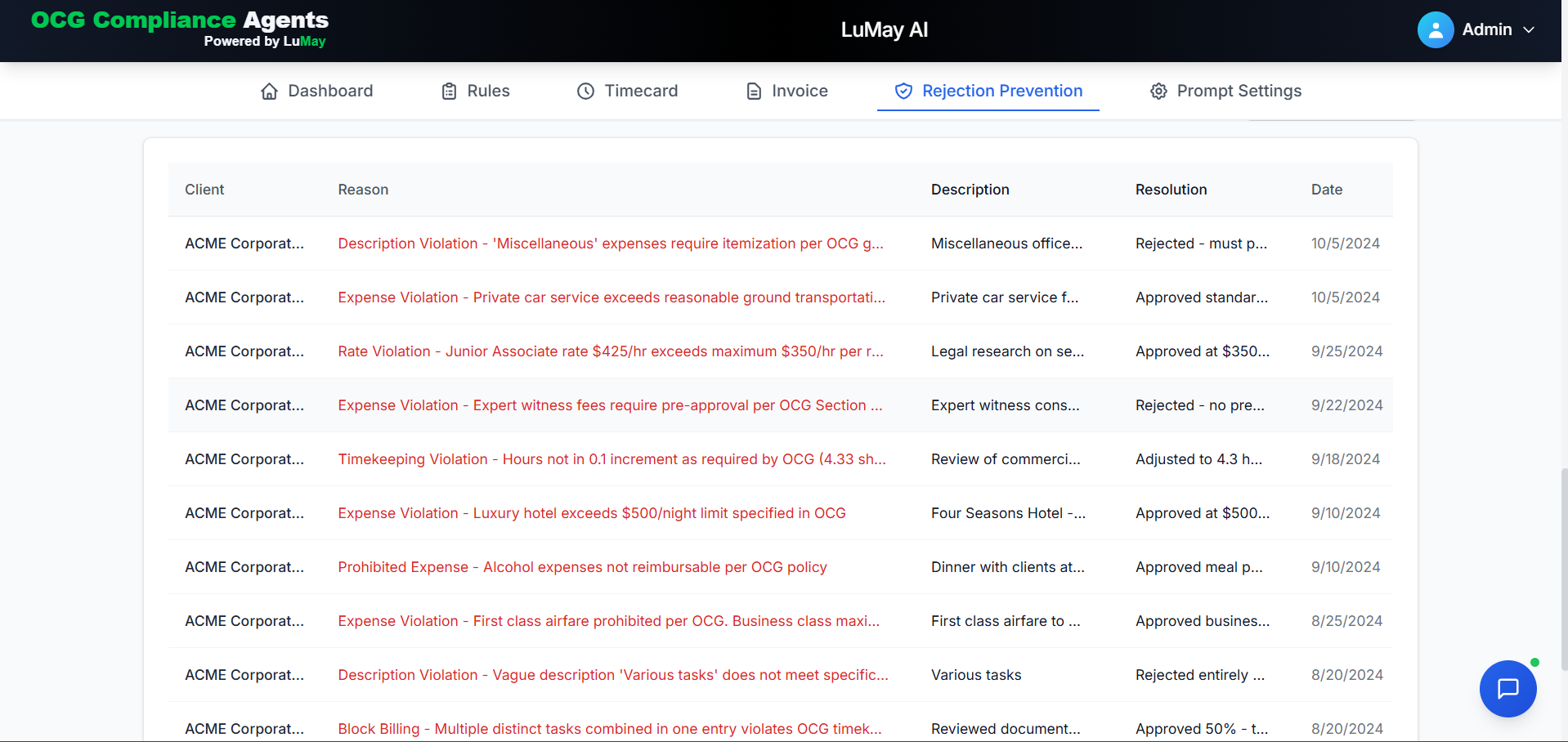Click 'Legal research on se...' description cell
Image resolution: width=1568 pixels, height=742 pixels.
click(x=1007, y=351)
